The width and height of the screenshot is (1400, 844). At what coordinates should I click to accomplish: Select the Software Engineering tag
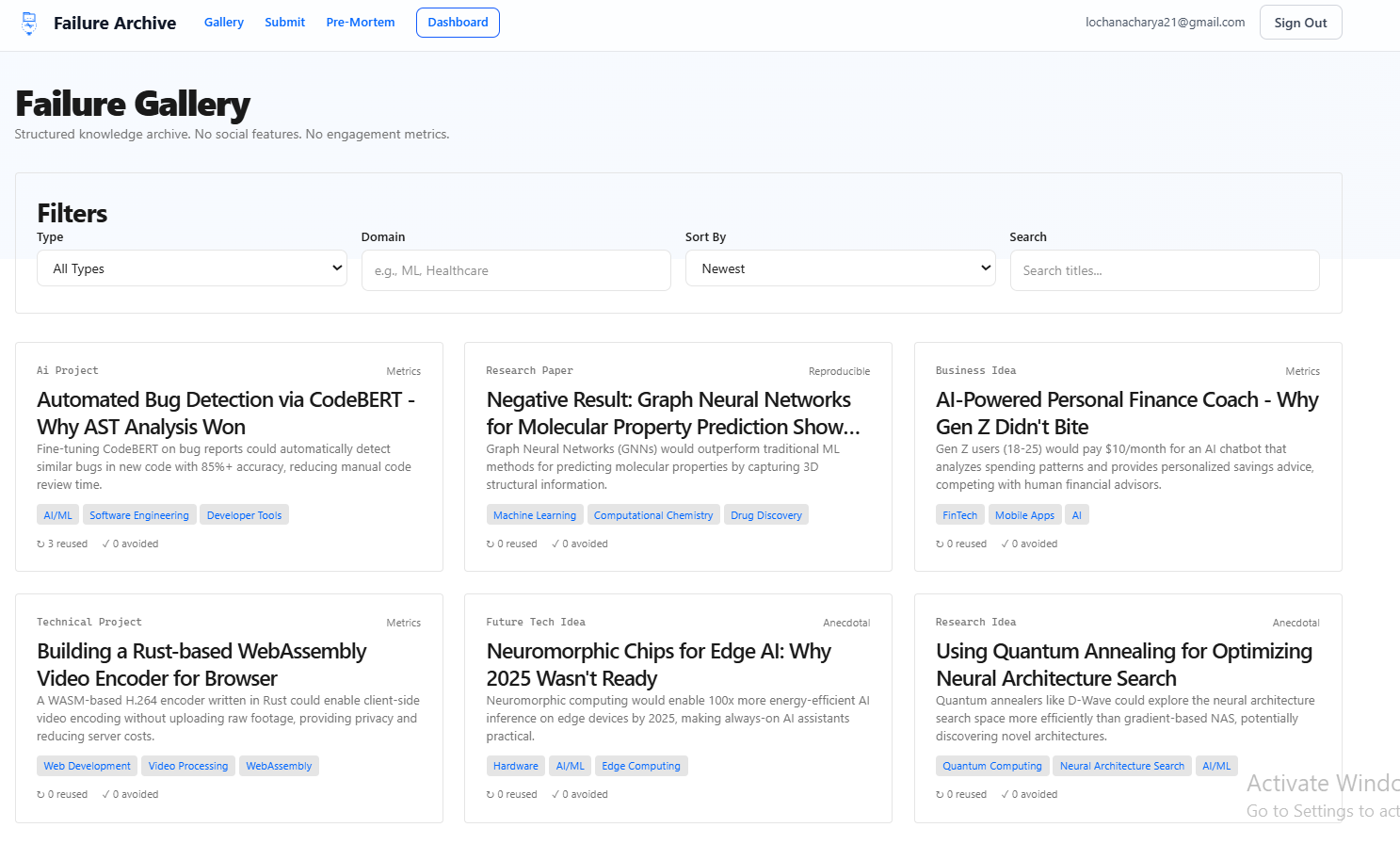click(139, 515)
